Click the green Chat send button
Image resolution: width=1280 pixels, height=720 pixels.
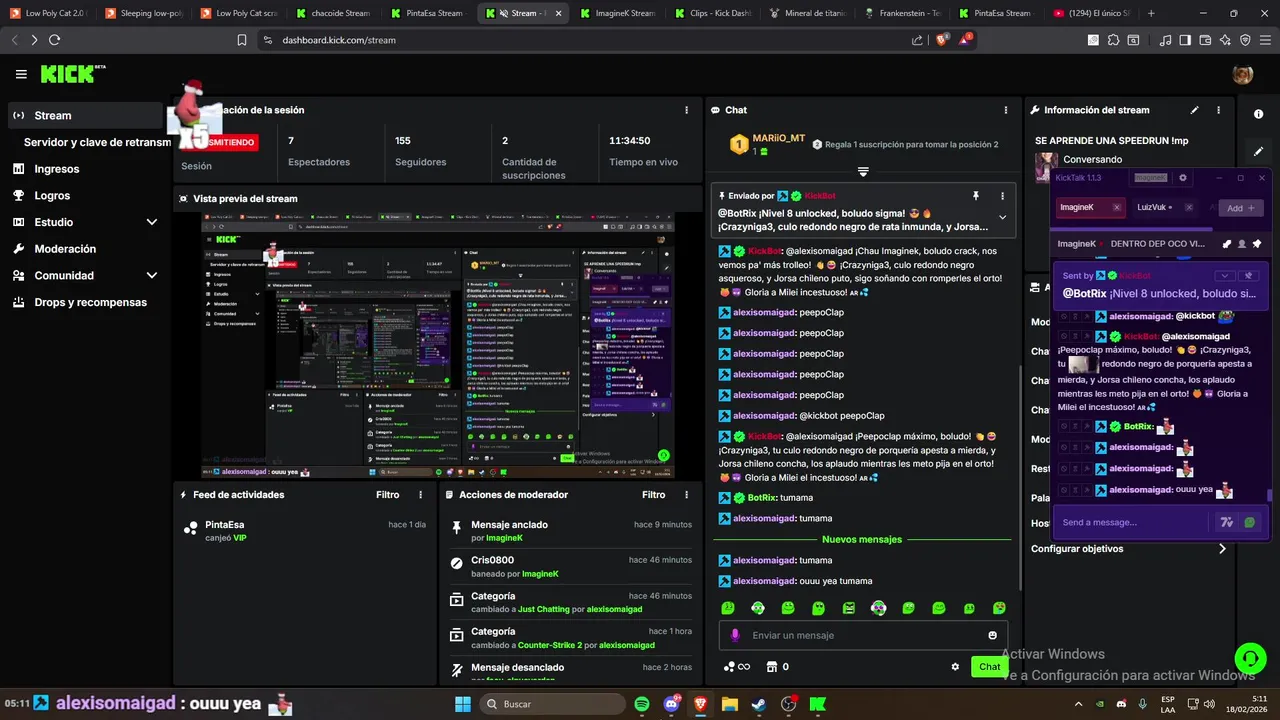(989, 667)
